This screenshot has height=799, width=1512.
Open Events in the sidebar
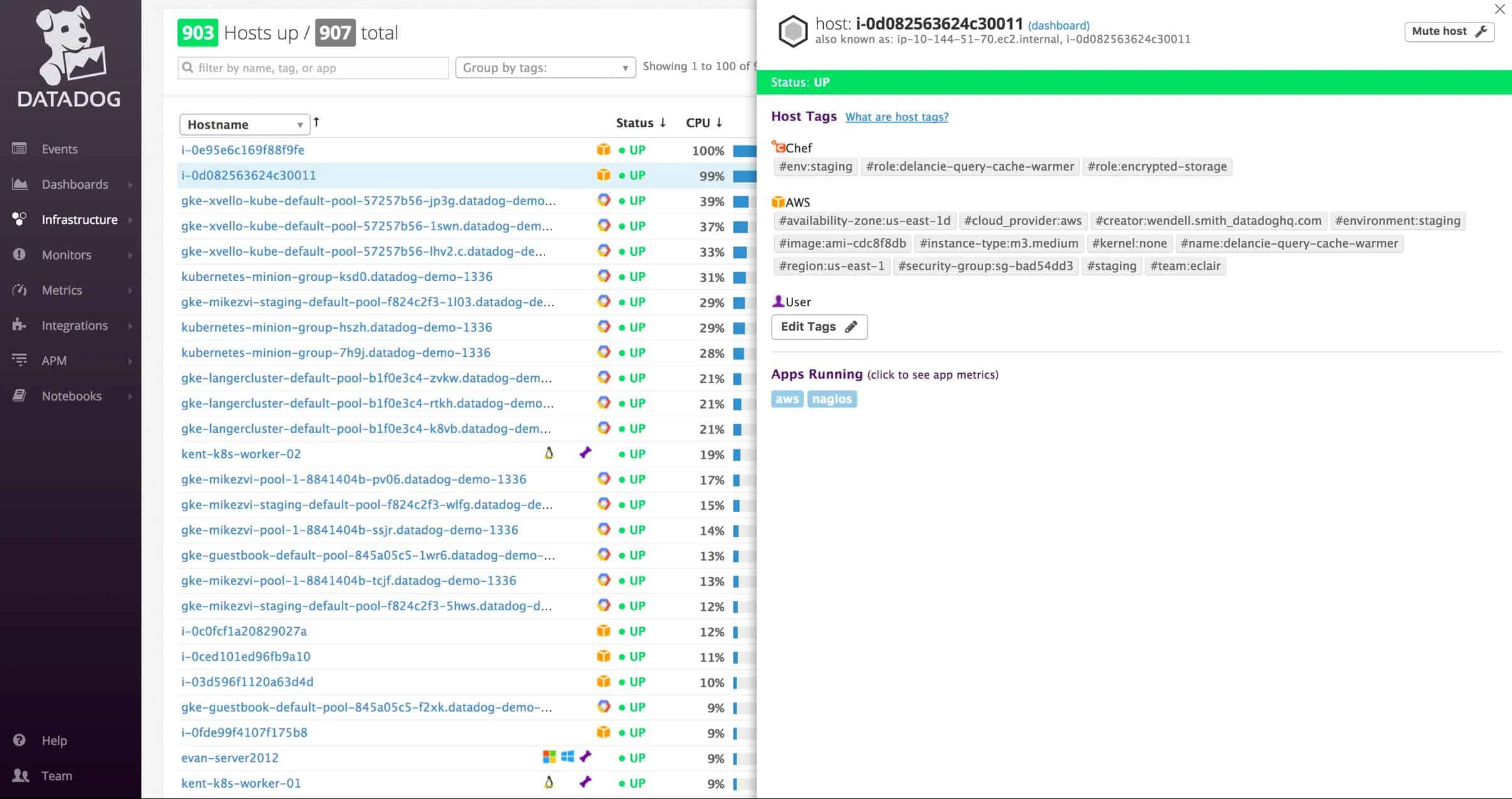(60, 149)
